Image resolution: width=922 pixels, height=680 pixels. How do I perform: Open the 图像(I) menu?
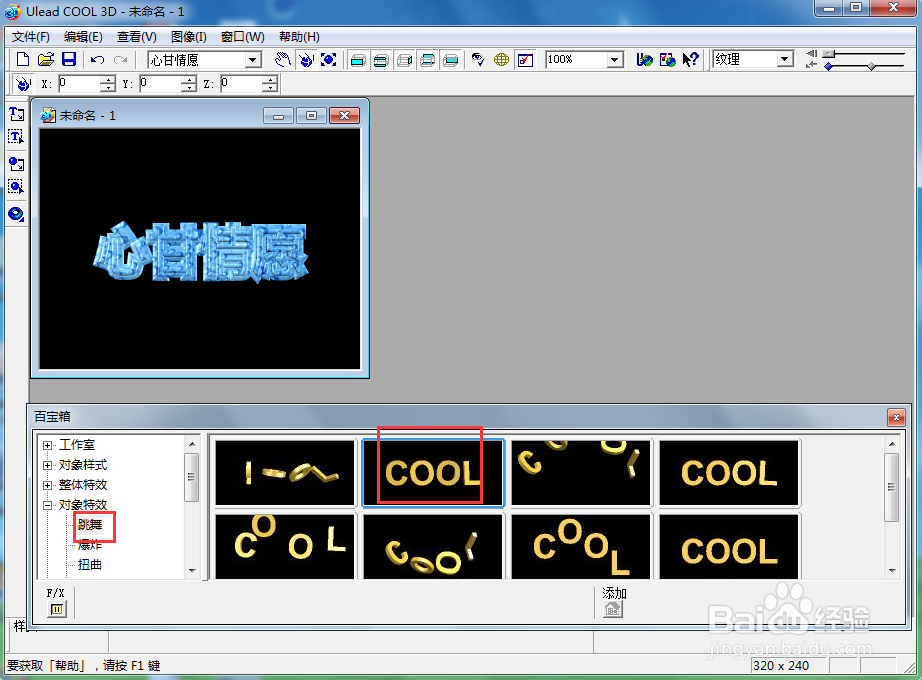(188, 36)
